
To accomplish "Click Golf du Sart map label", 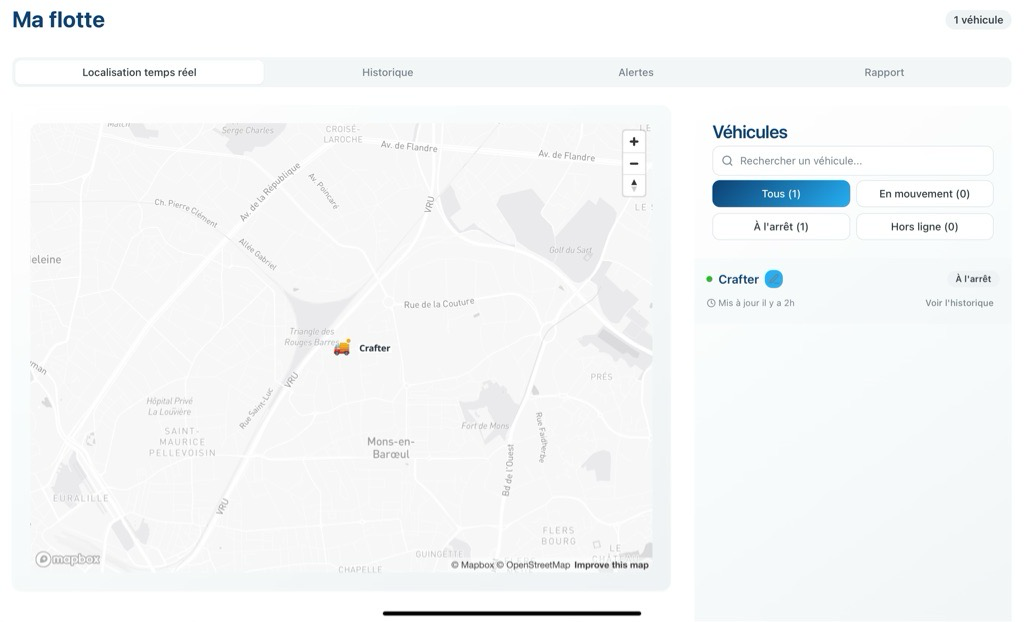I will point(570,250).
